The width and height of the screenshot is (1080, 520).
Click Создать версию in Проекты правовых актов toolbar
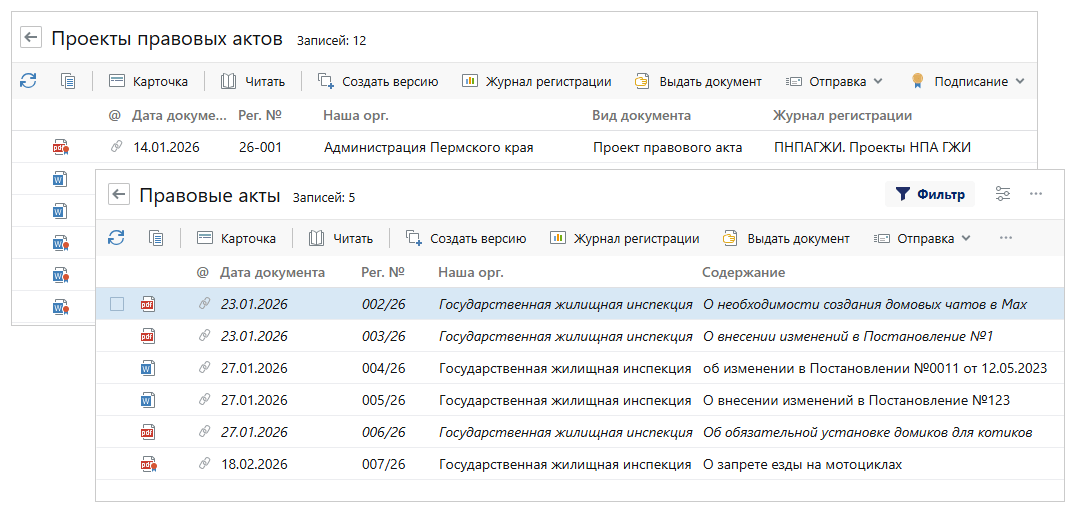378,81
